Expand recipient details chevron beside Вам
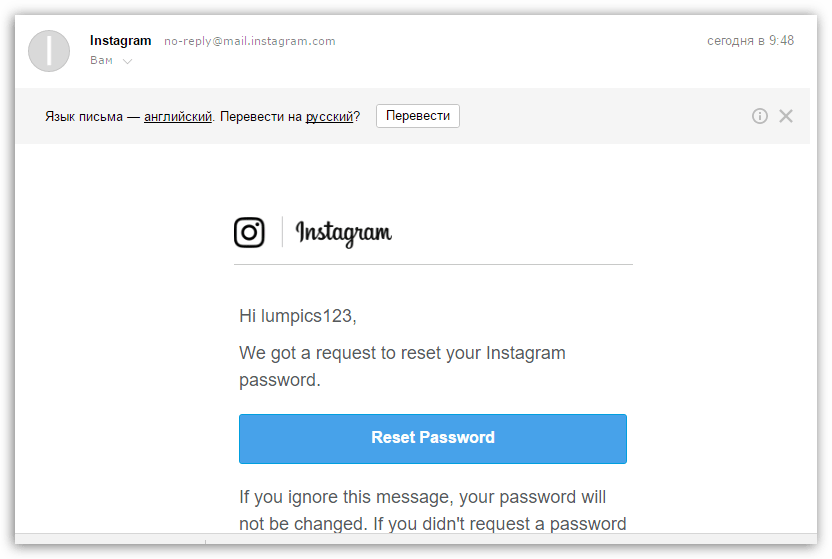The height and width of the screenshot is (559, 832). (127, 61)
